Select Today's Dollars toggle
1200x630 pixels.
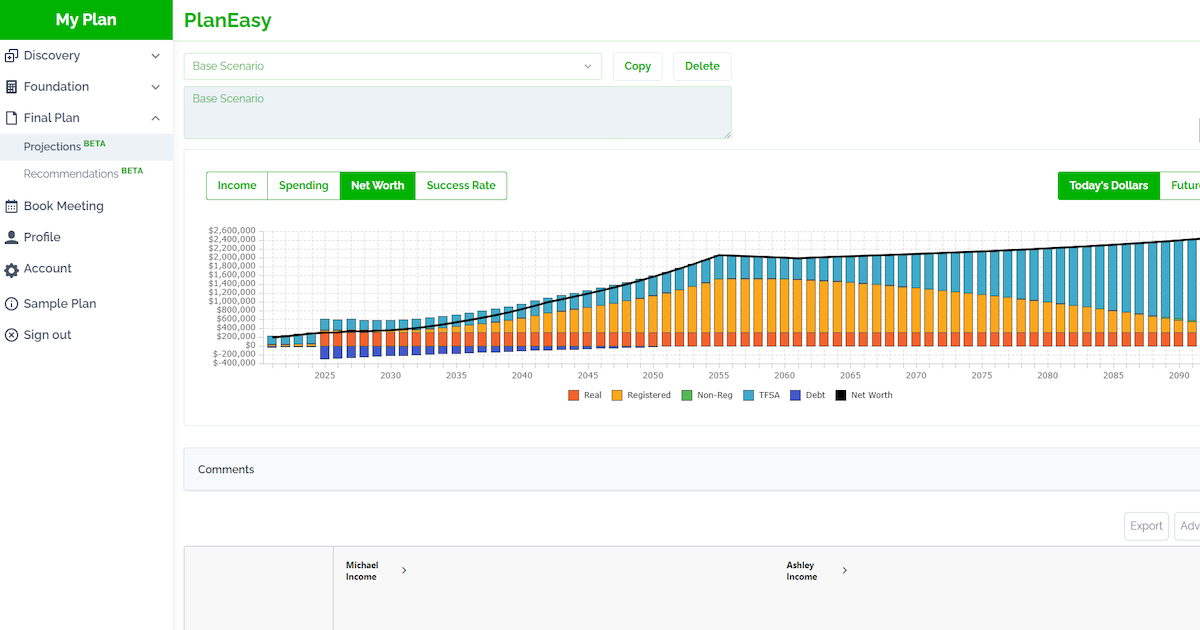pyautogui.click(x=1108, y=186)
